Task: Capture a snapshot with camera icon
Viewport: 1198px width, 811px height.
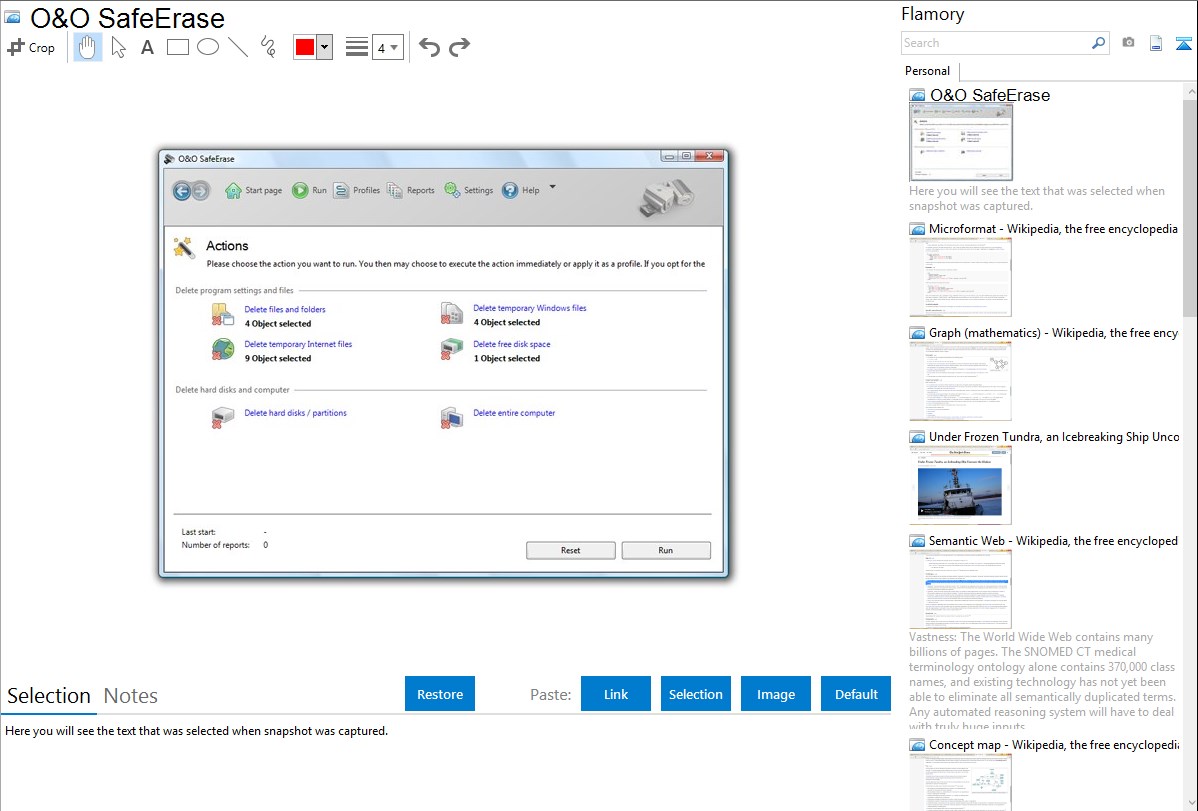Action: point(1128,43)
